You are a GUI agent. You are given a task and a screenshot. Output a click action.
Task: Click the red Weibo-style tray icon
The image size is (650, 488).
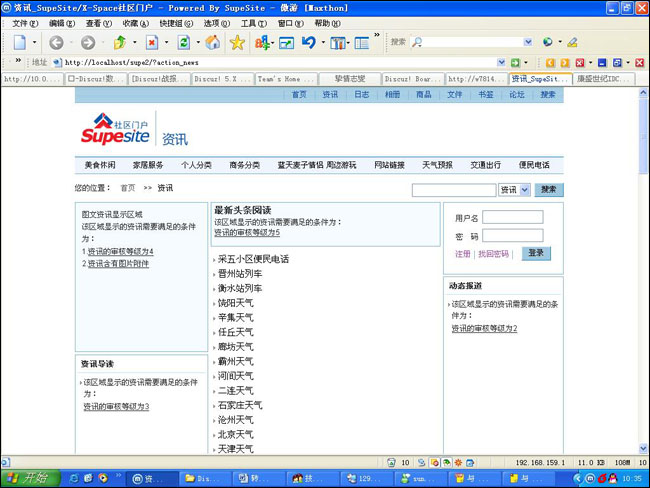click(602, 478)
